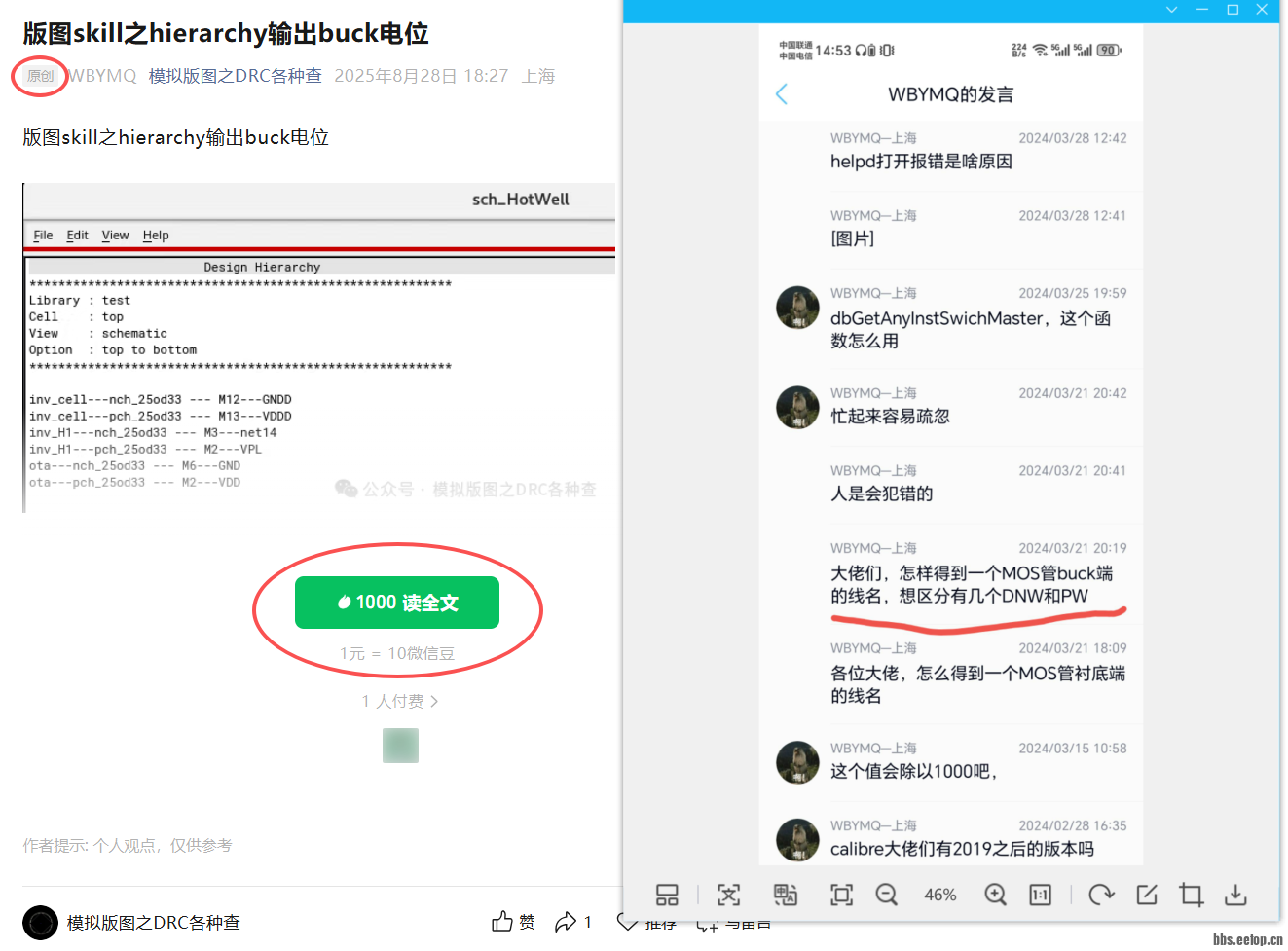Zoom in using the magnifier icon
This screenshot has height=951, width=1288.
(x=995, y=895)
